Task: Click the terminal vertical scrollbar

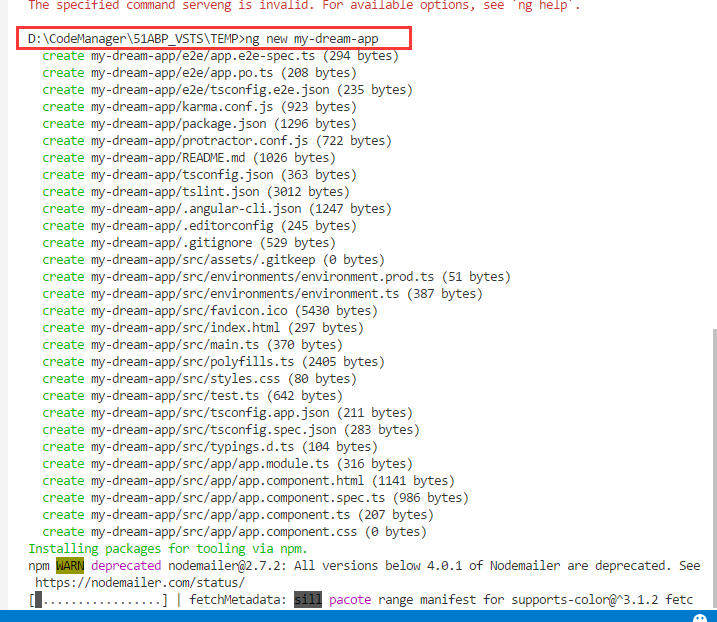Action: click(x=714, y=468)
